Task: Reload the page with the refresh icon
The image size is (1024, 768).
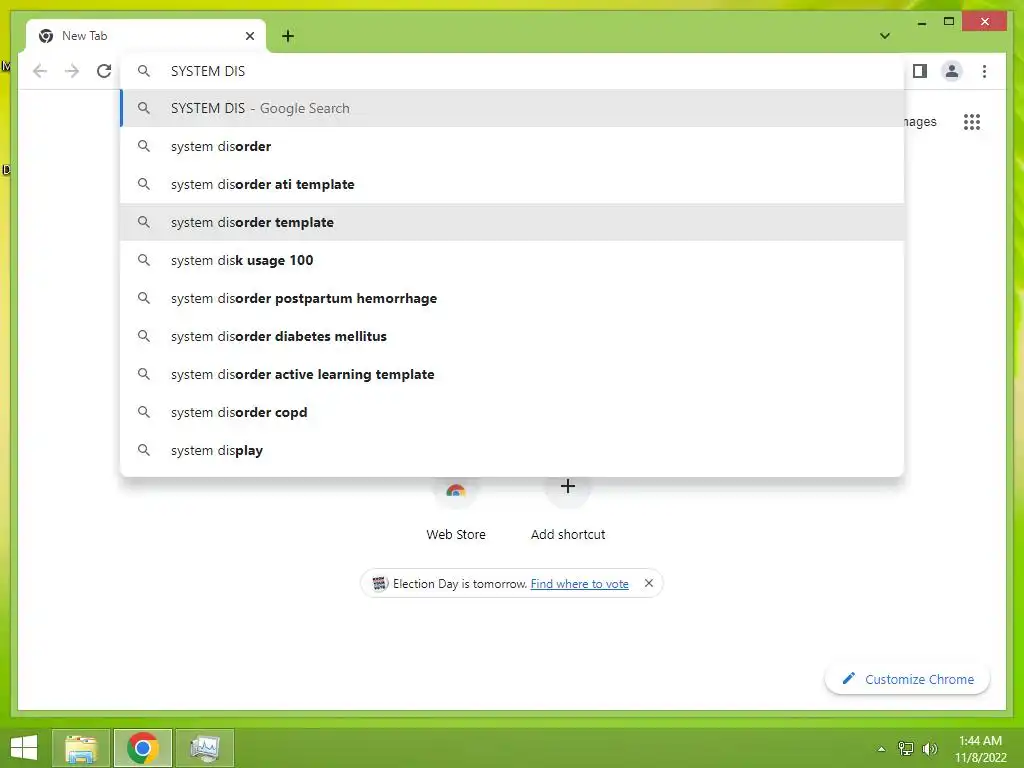Action: [x=104, y=71]
